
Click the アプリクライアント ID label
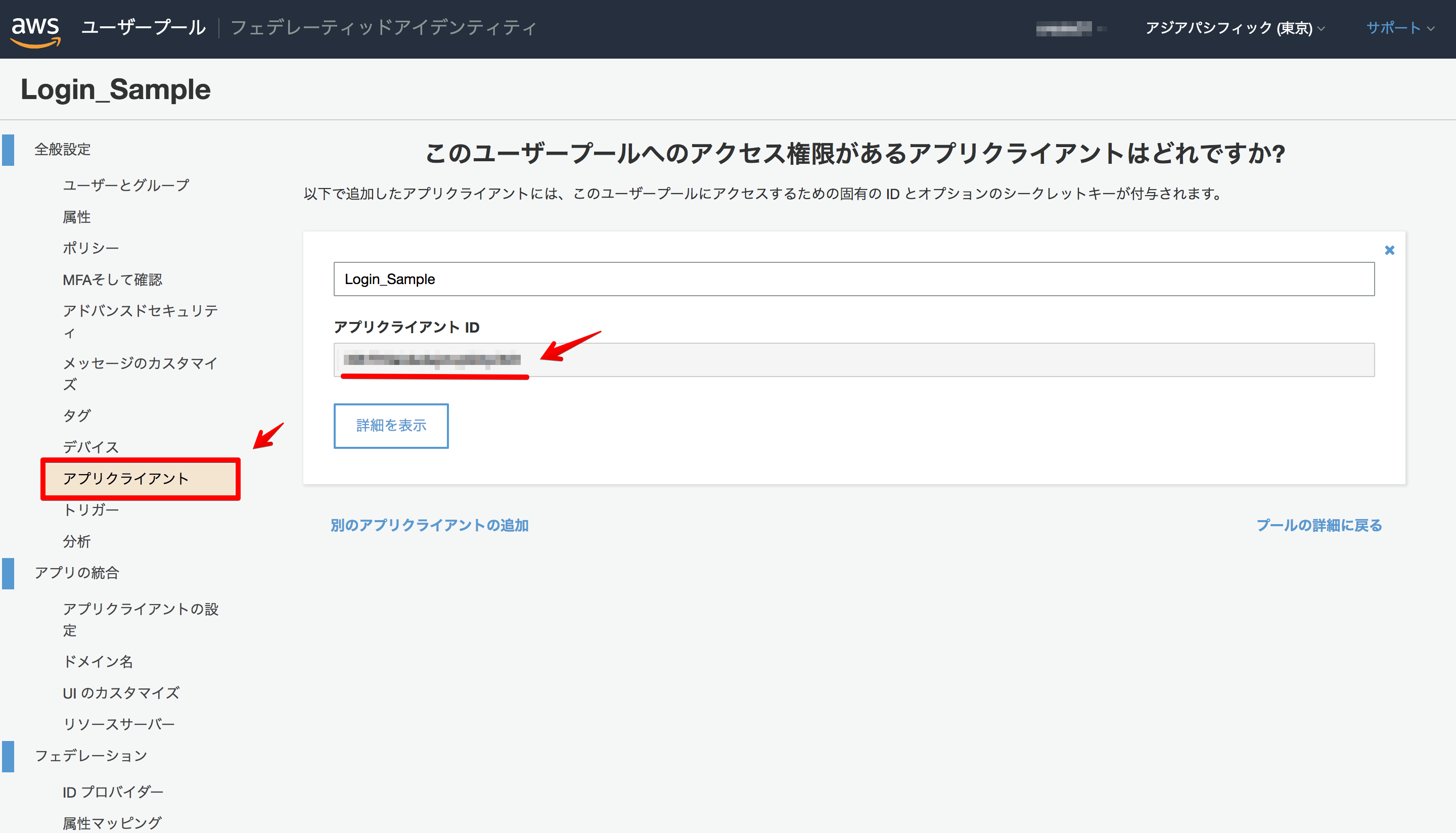point(406,327)
